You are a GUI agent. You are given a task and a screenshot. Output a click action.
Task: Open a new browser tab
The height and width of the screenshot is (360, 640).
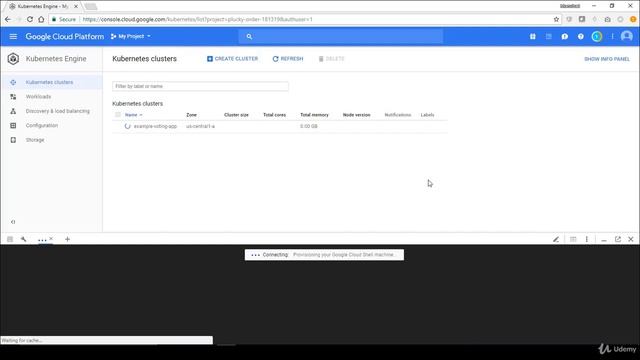tap(91, 7)
